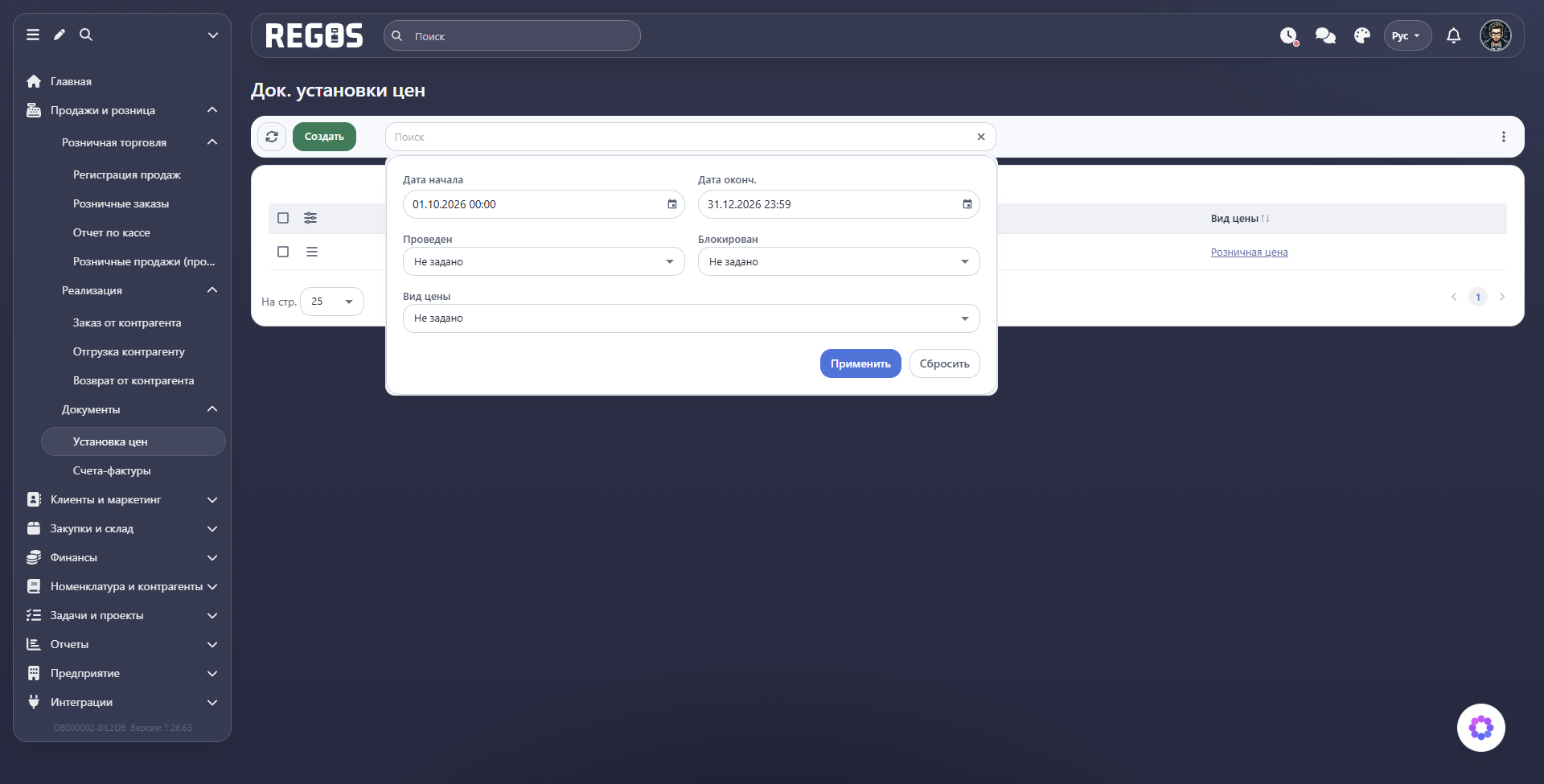Screen dimensions: 1544x784
Task: Click the Дата начала date field
Action: [544, 204]
